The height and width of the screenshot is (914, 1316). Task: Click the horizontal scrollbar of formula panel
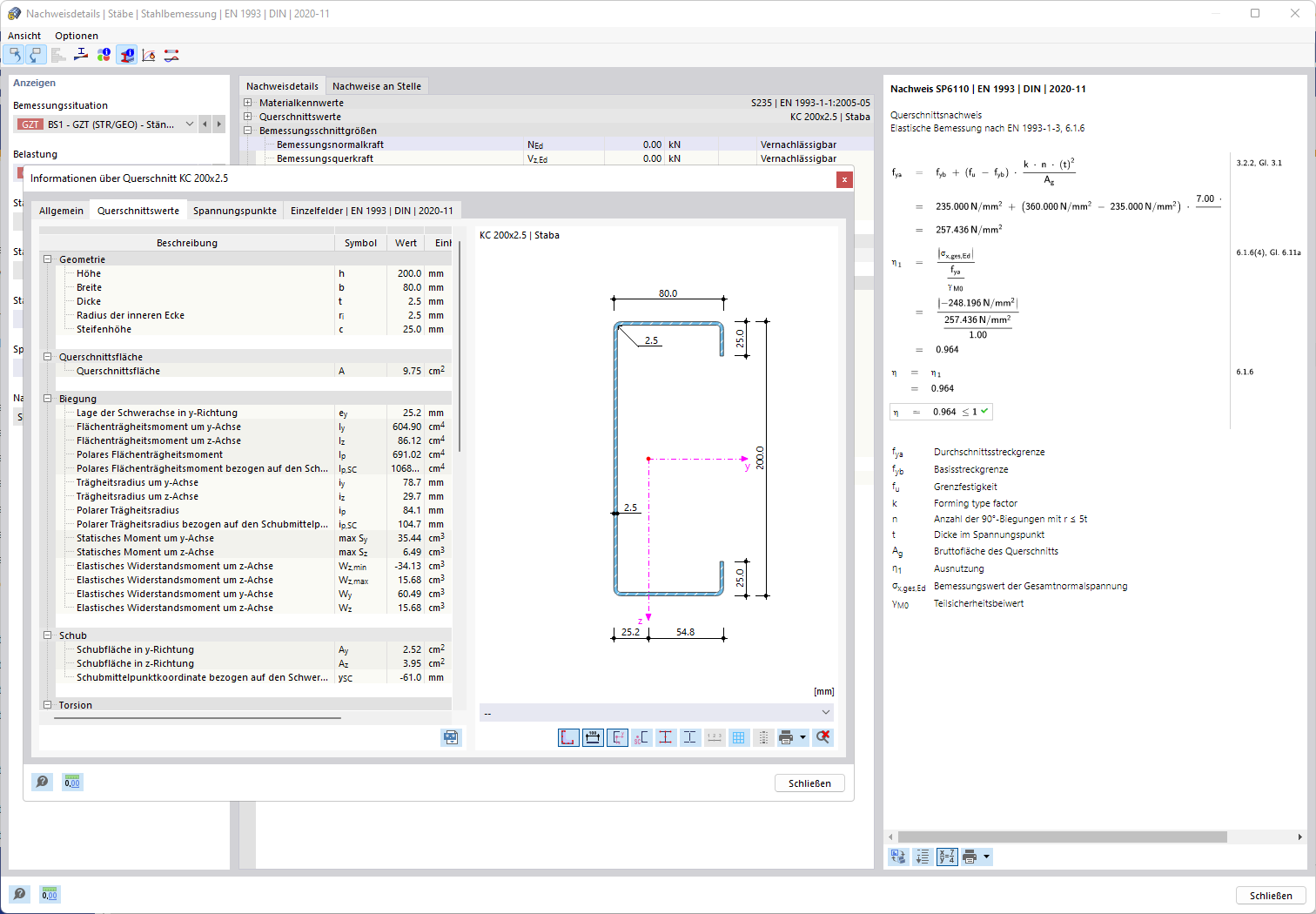[1062, 837]
